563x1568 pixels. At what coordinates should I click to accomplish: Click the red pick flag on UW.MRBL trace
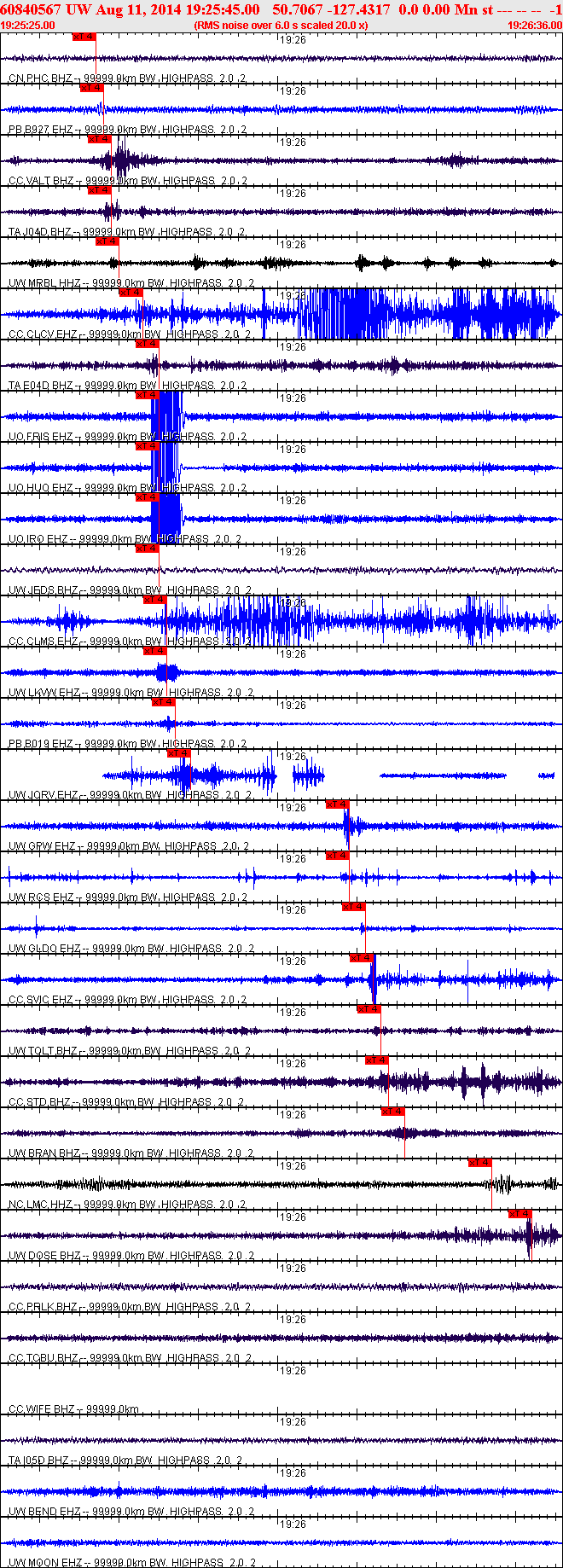click(107, 241)
